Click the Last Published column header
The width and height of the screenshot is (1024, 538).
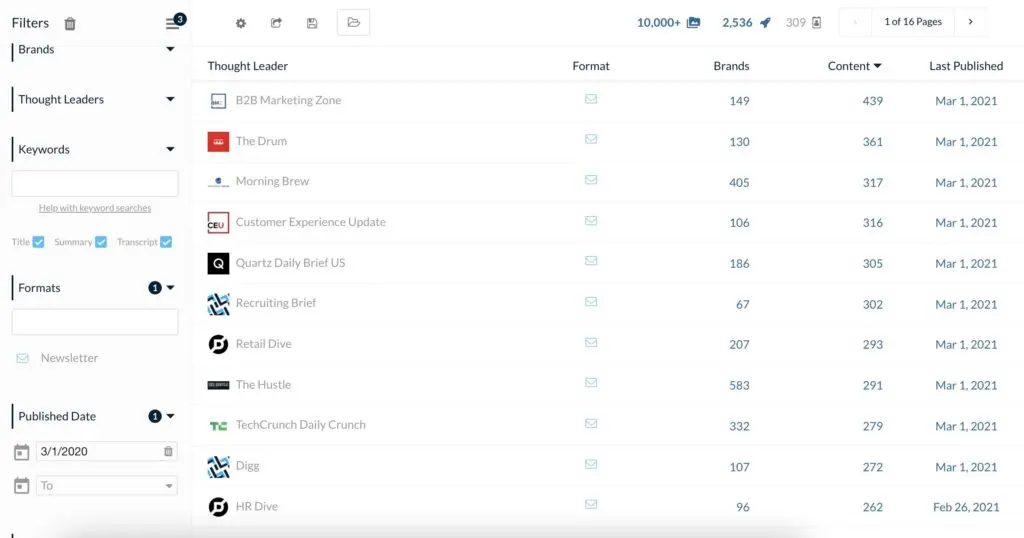point(965,66)
